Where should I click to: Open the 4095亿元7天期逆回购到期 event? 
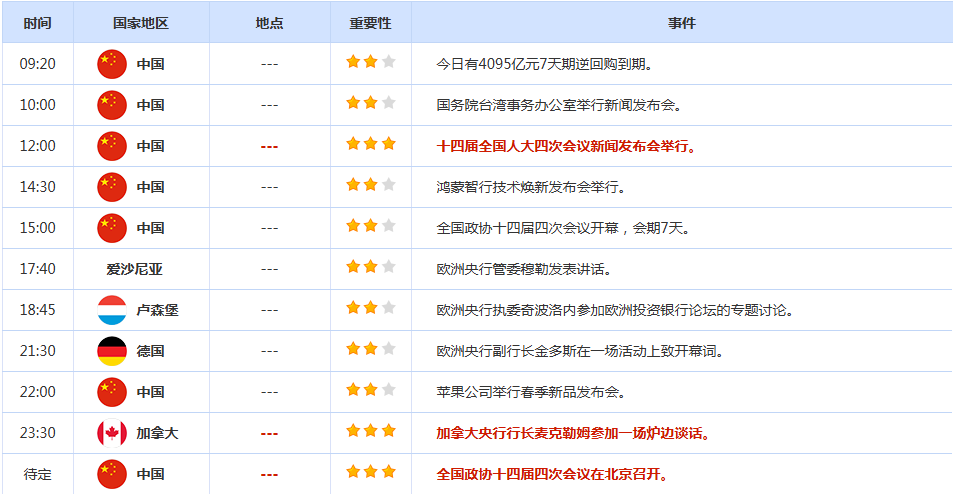pos(545,64)
